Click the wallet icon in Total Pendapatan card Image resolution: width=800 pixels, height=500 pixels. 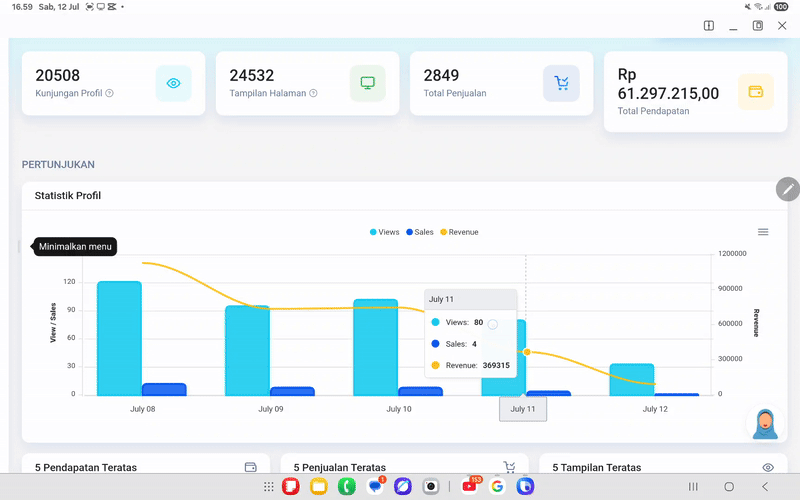coord(755,92)
